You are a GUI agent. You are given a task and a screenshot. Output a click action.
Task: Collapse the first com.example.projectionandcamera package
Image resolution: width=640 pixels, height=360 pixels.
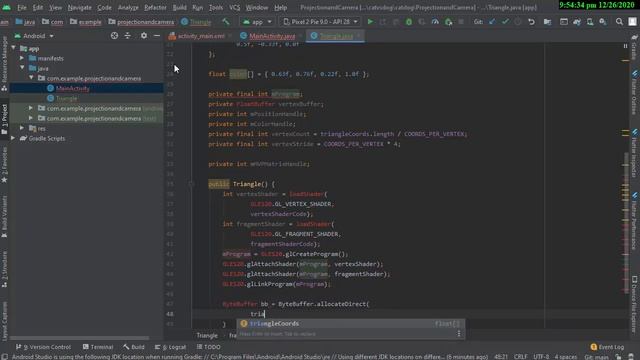31,78
